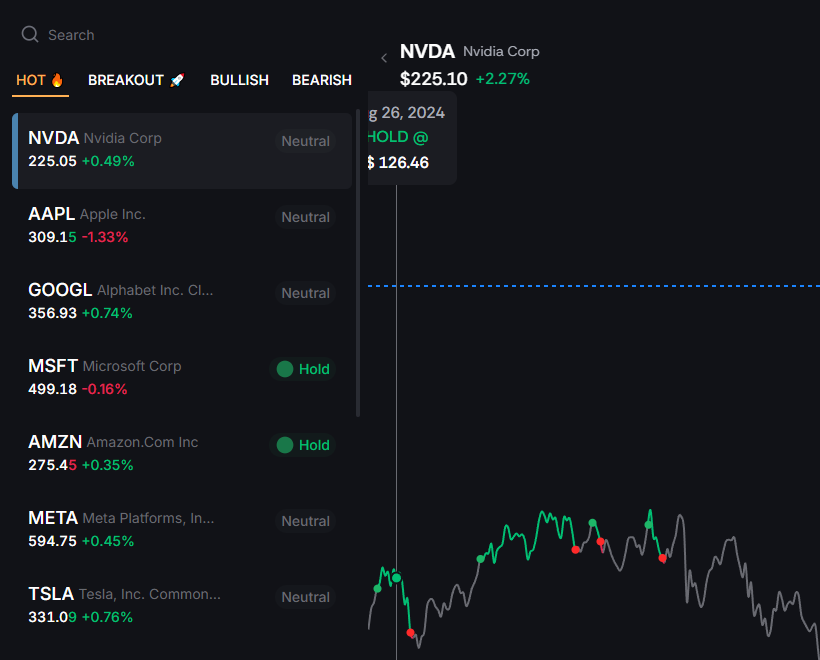820x660 pixels.
Task: Click the +2.27% change in chart header
Action: 503,79
